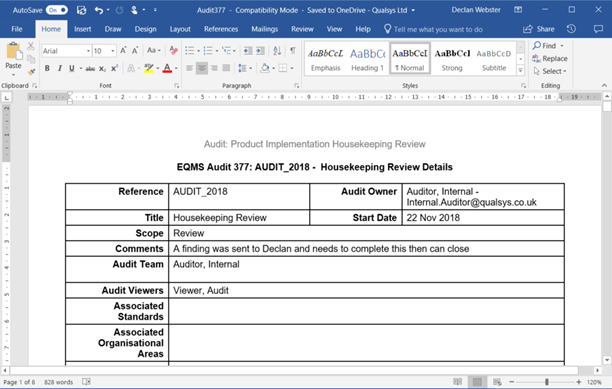This screenshot has width=612, height=389.
Task: Align text to the right
Action: (214, 68)
